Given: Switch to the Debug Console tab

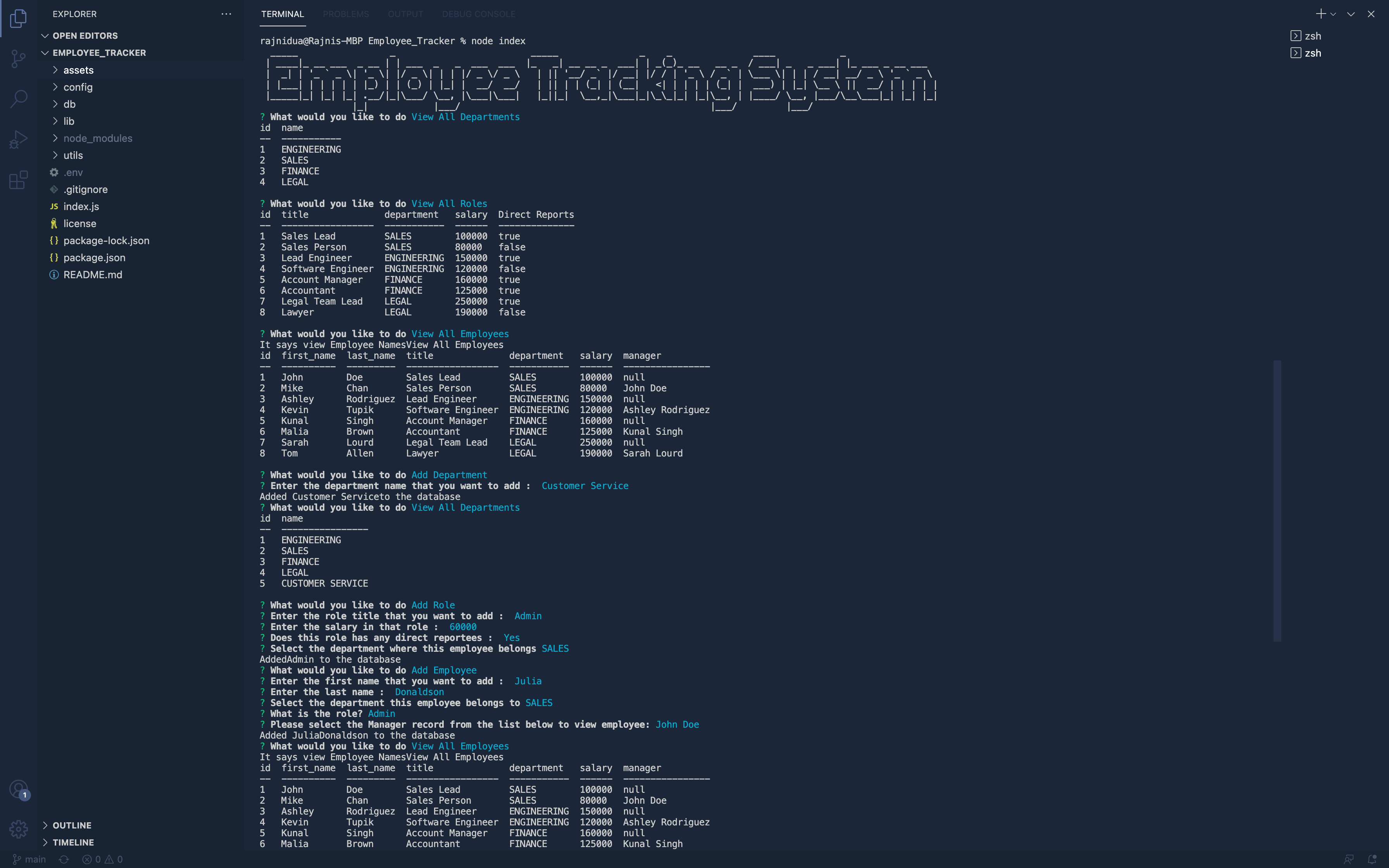Looking at the screenshot, I should coord(479,14).
